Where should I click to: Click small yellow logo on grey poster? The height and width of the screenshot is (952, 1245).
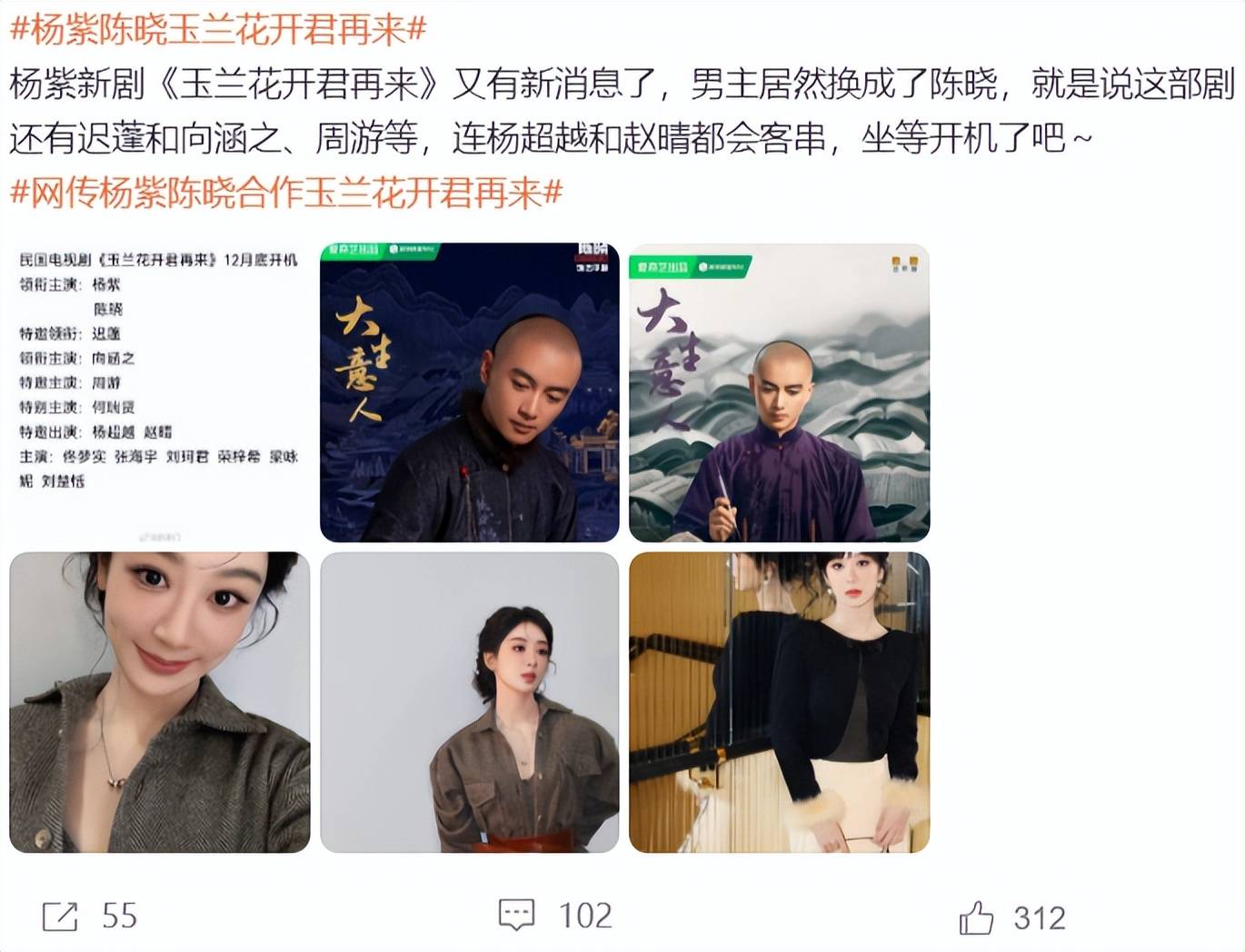pos(905,264)
